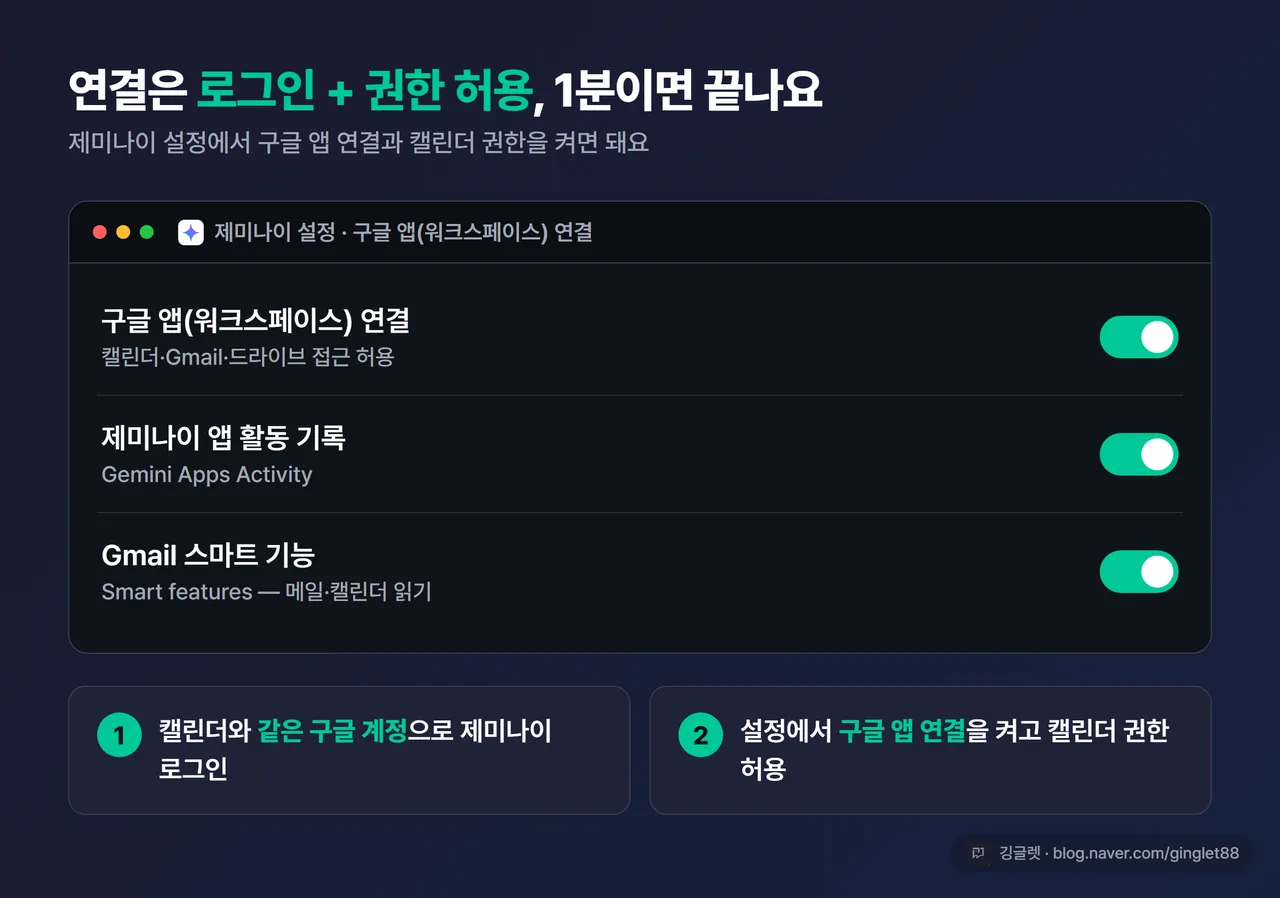Select the 구글 앱(워크스페이스) 연결 row title
The width and height of the screenshot is (1280, 898).
256,321
